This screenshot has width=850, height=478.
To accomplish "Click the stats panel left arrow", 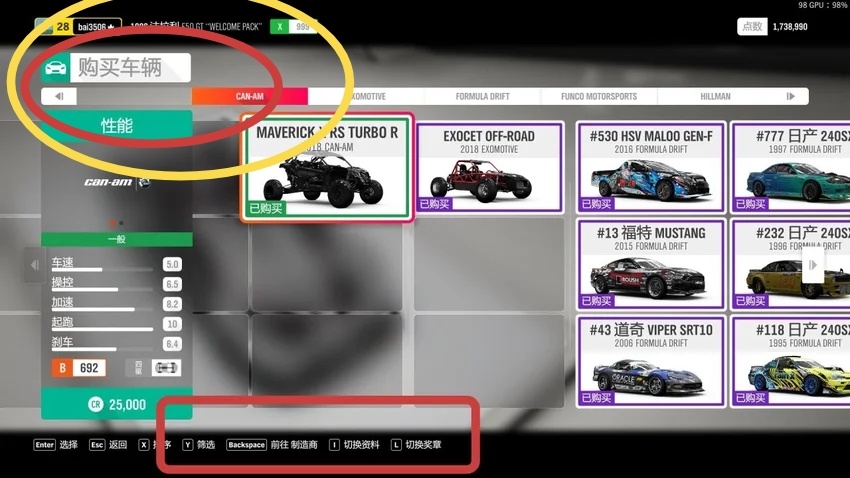I will pyautogui.click(x=35, y=265).
